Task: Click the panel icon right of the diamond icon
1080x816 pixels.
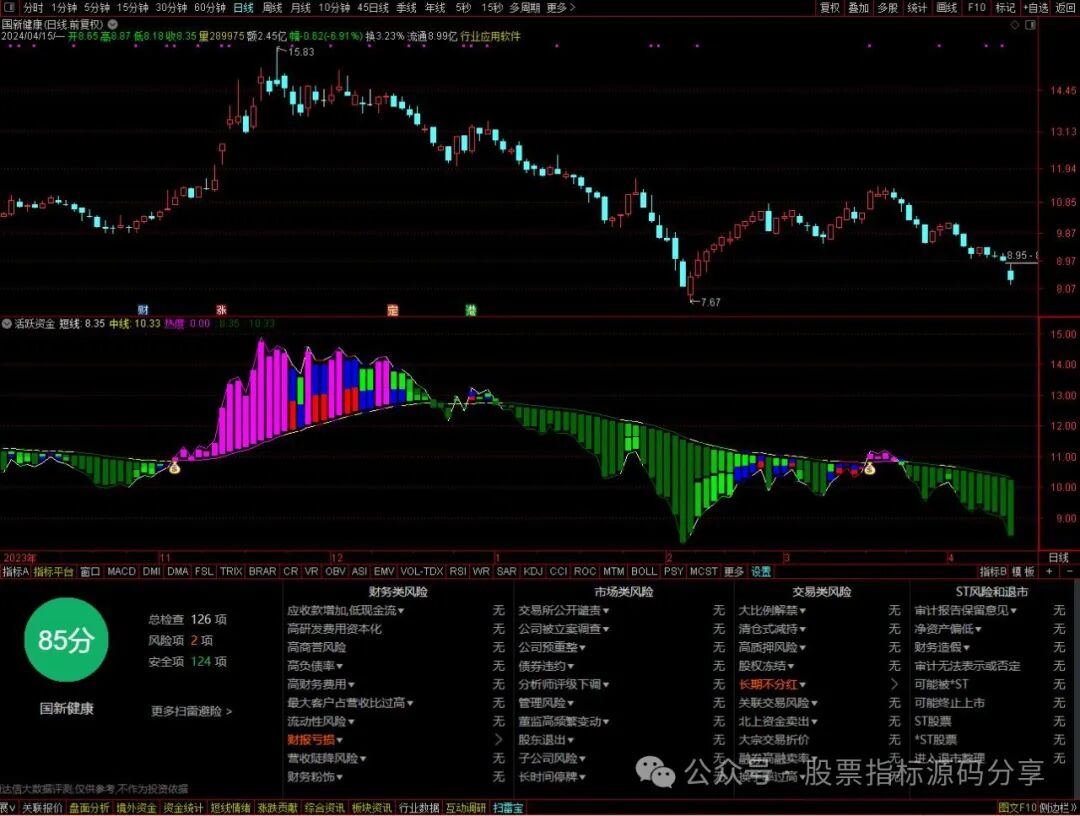Action: pyautogui.click(x=1030, y=25)
